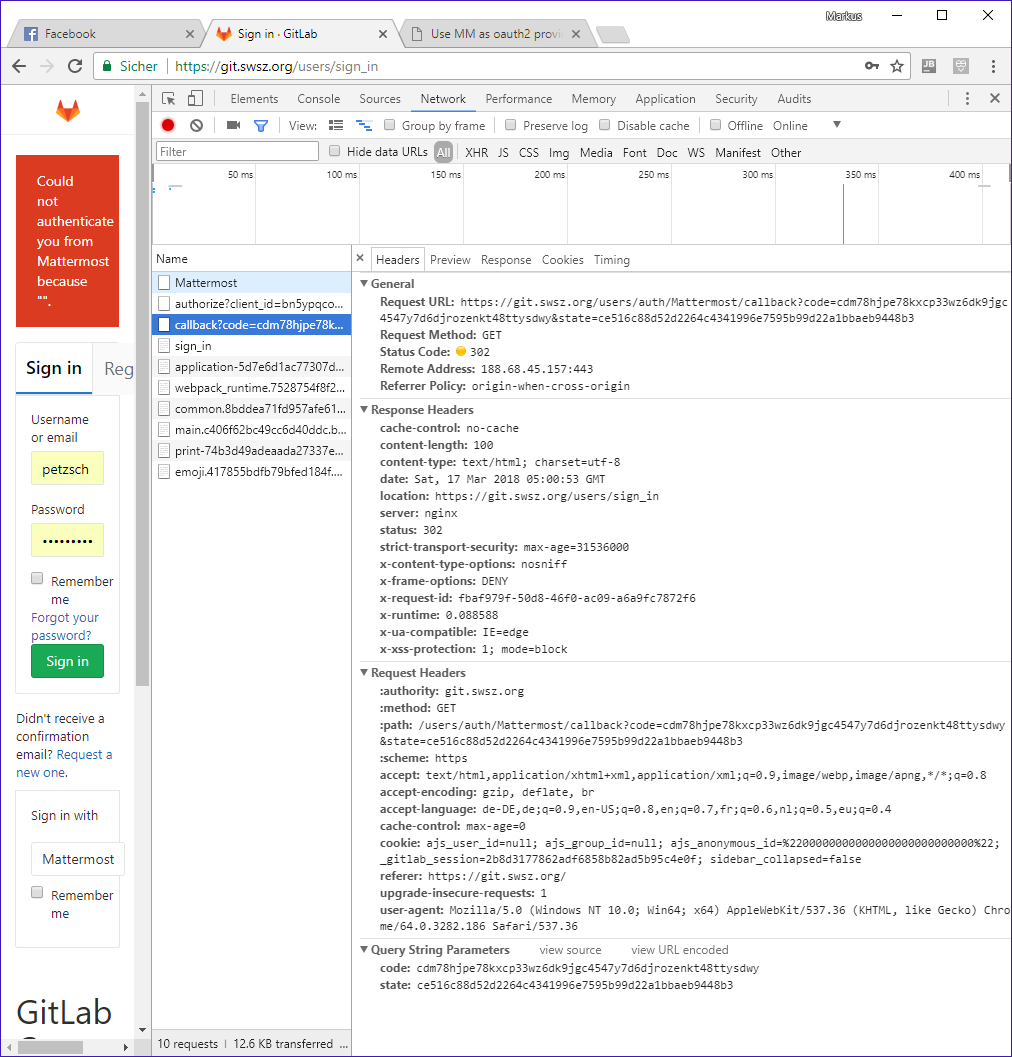The width and height of the screenshot is (1012, 1057).
Task: Click the browser forward arrow
Action: point(47,66)
